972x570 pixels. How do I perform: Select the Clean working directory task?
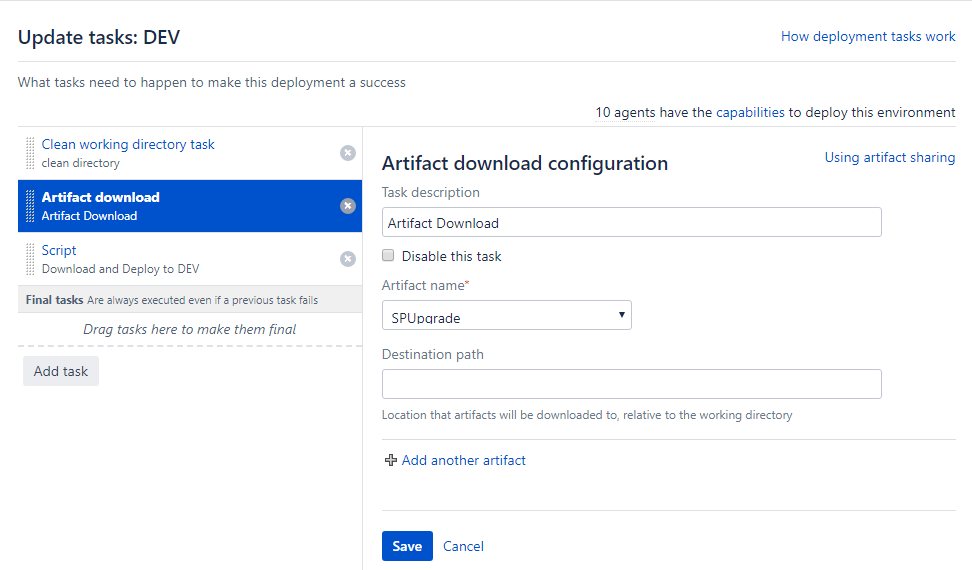190,153
